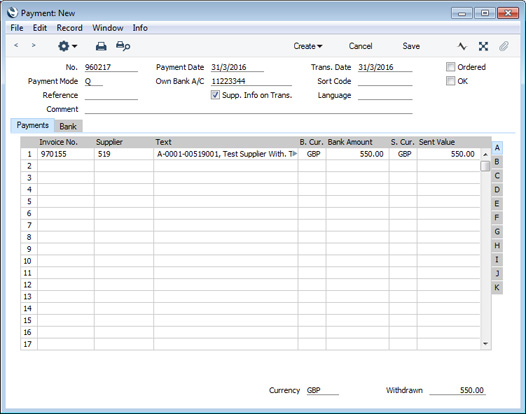Click the Comment input field
This screenshot has height=414, width=526.
(x=248, y=109)
